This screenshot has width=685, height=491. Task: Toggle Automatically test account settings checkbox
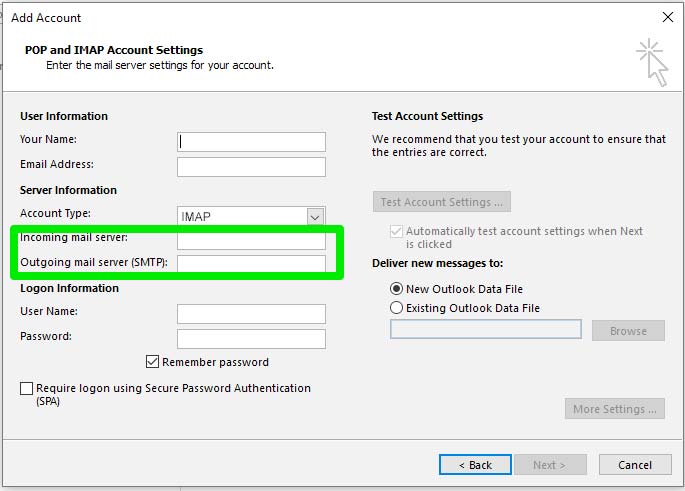click(x=396, y=231)
